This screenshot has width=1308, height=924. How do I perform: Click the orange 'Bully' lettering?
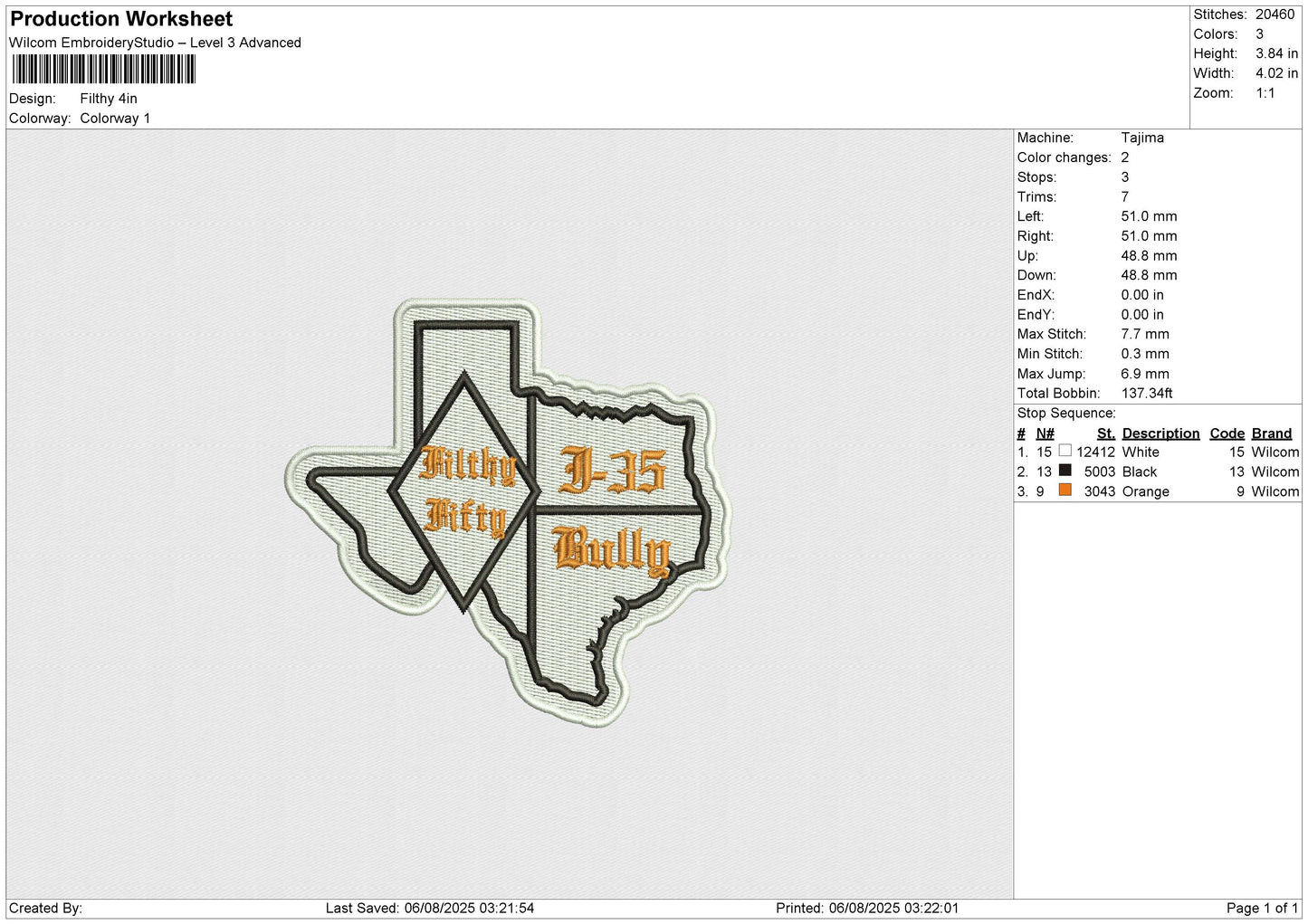tap(612, 550)
